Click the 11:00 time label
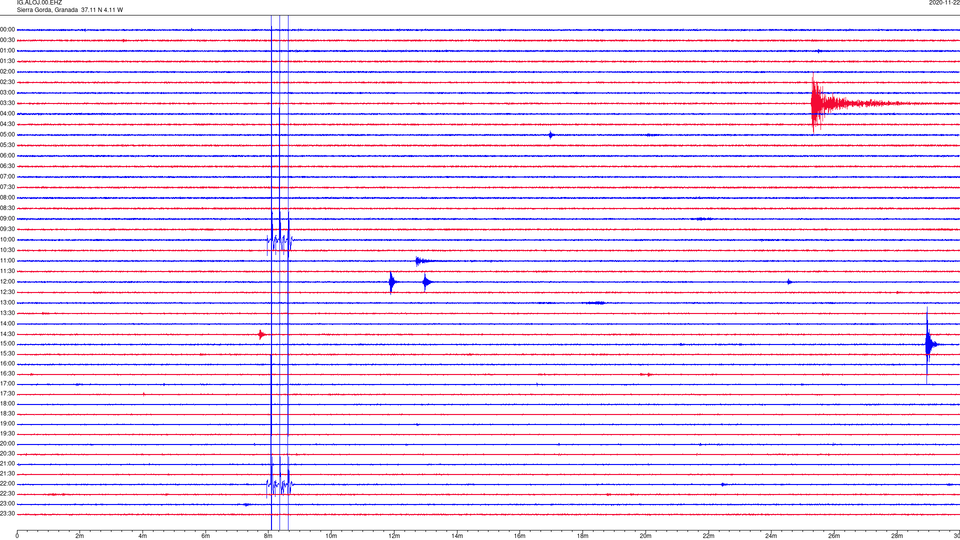 click(7, 260)
